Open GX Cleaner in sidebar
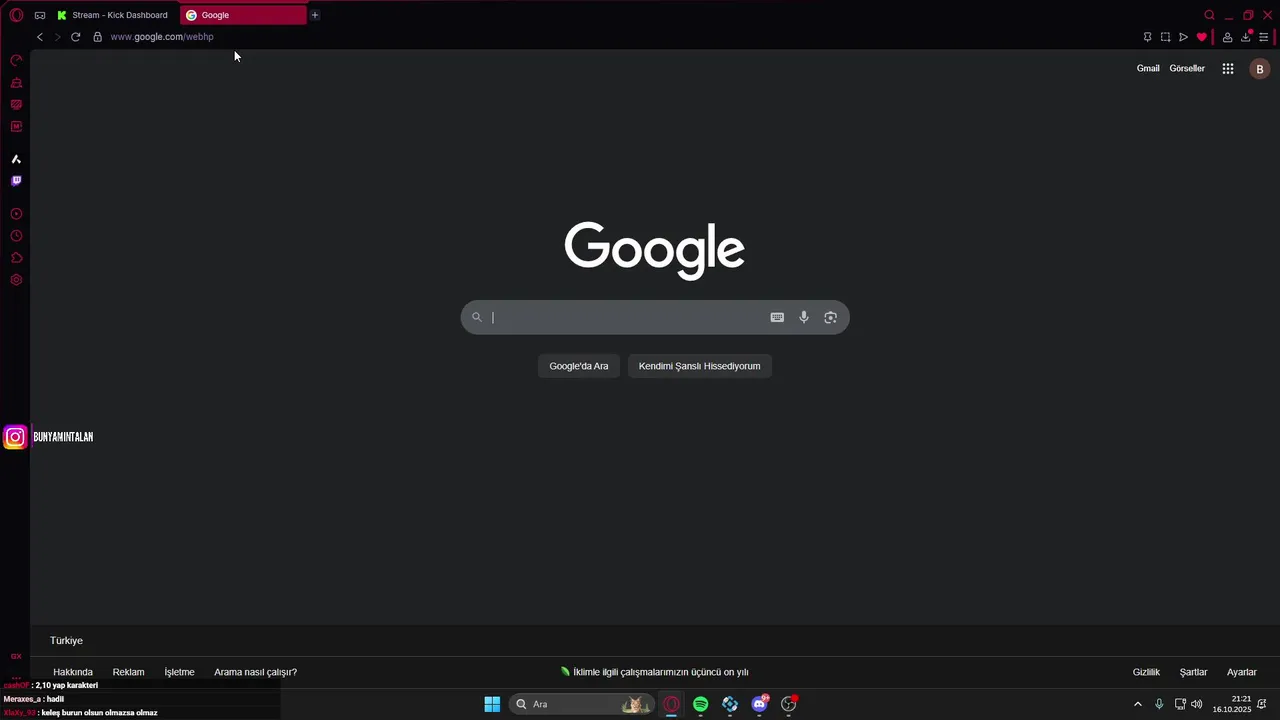 coord(16,83)
